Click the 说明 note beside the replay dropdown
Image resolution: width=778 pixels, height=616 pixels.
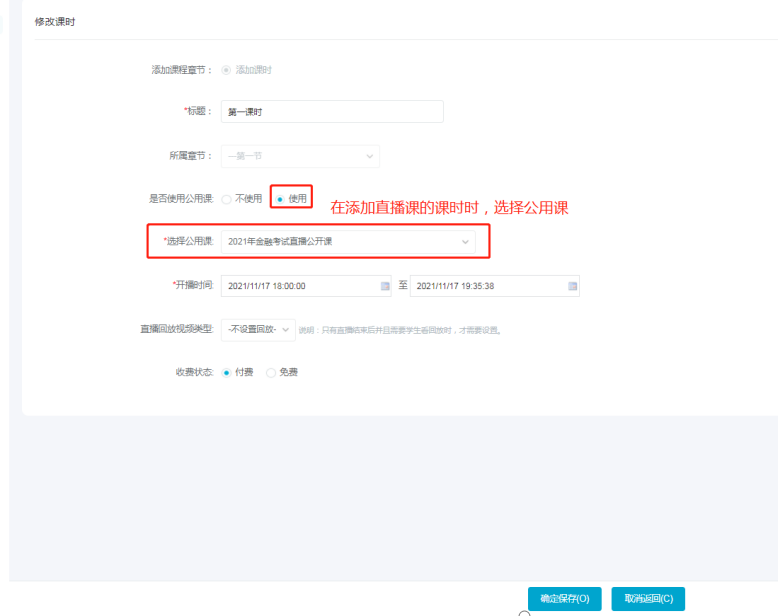400,330
